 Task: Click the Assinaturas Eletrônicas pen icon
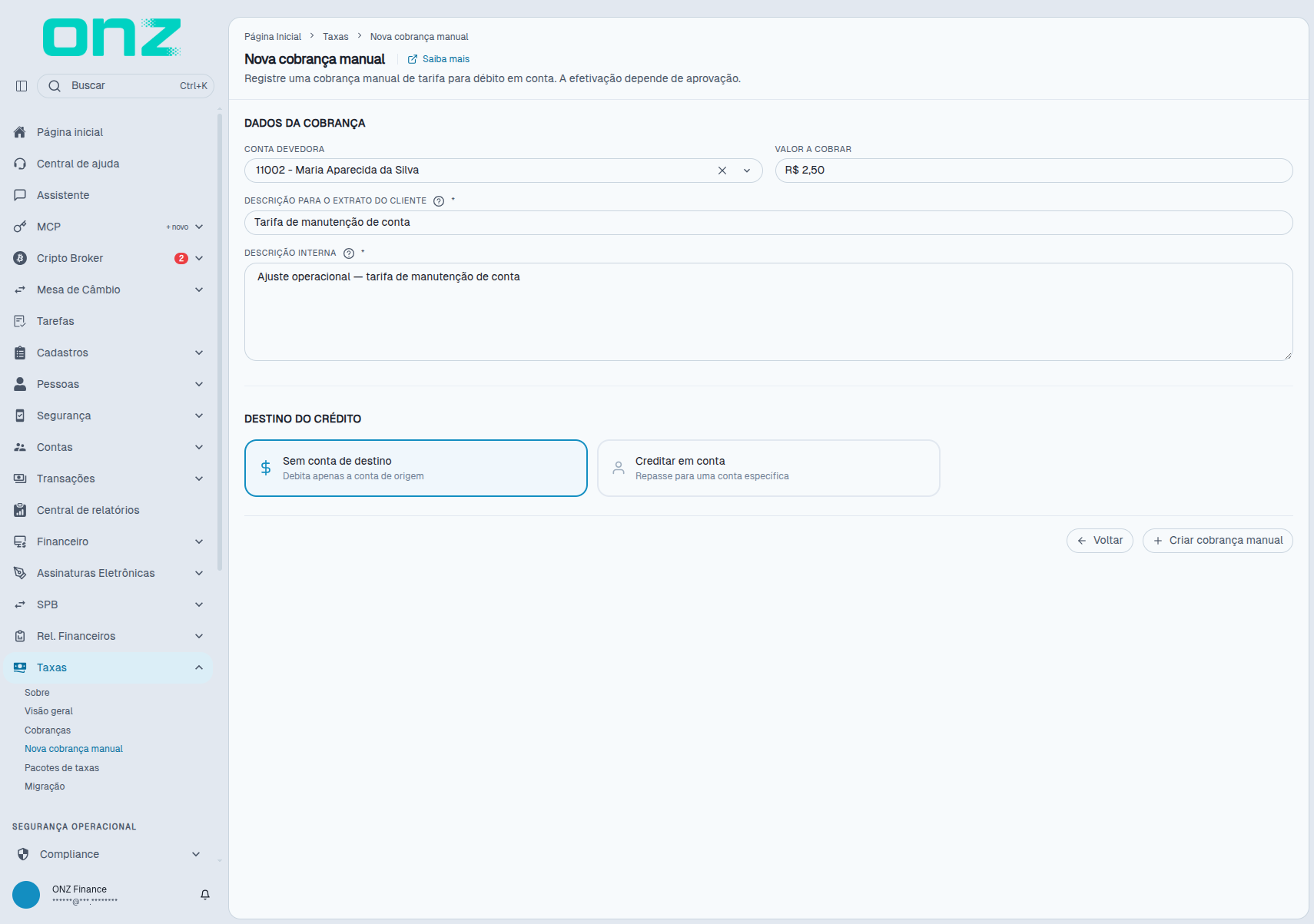click(x=20, y=573)
